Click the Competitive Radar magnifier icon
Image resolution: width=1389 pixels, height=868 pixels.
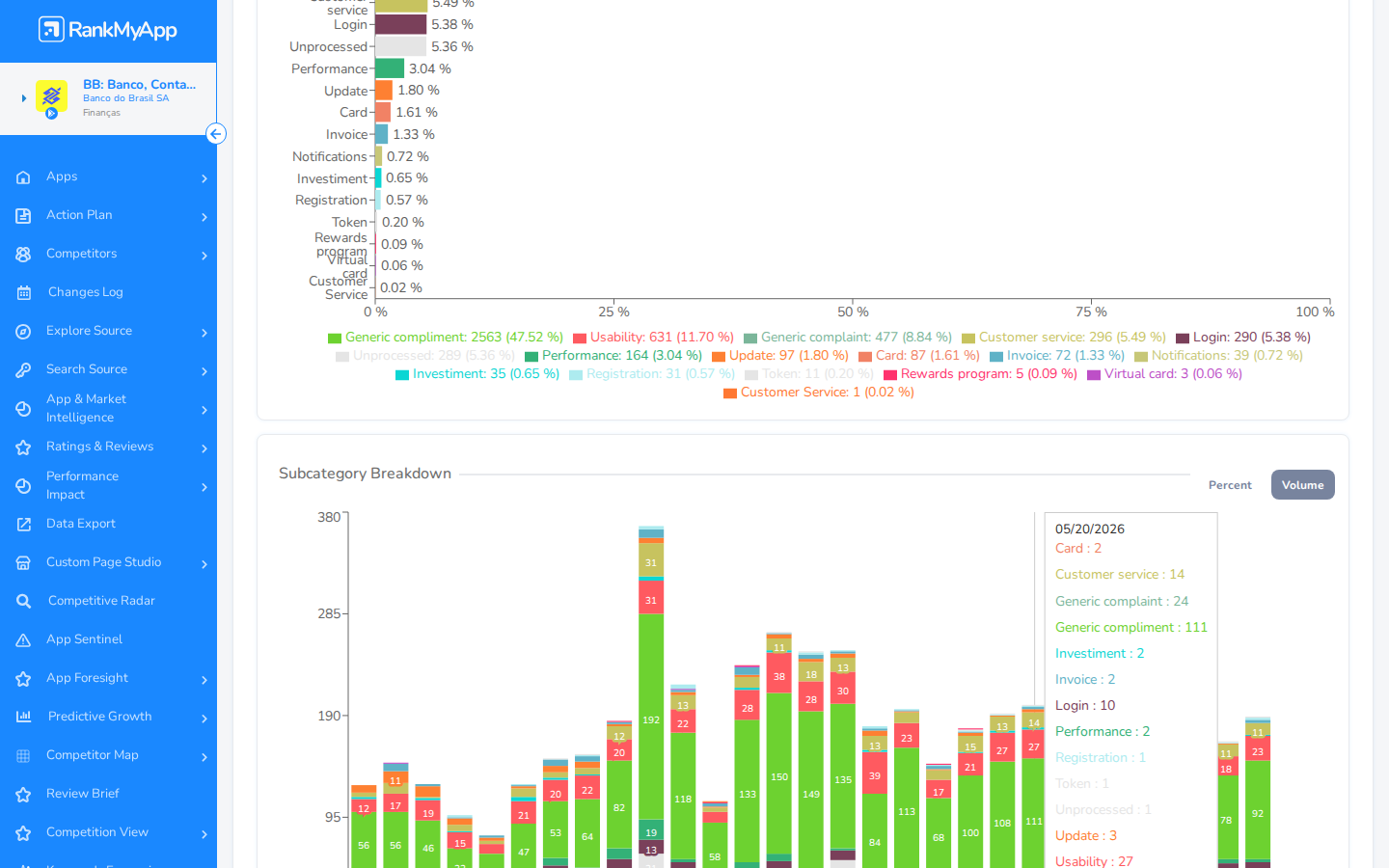tap(23, 602)
